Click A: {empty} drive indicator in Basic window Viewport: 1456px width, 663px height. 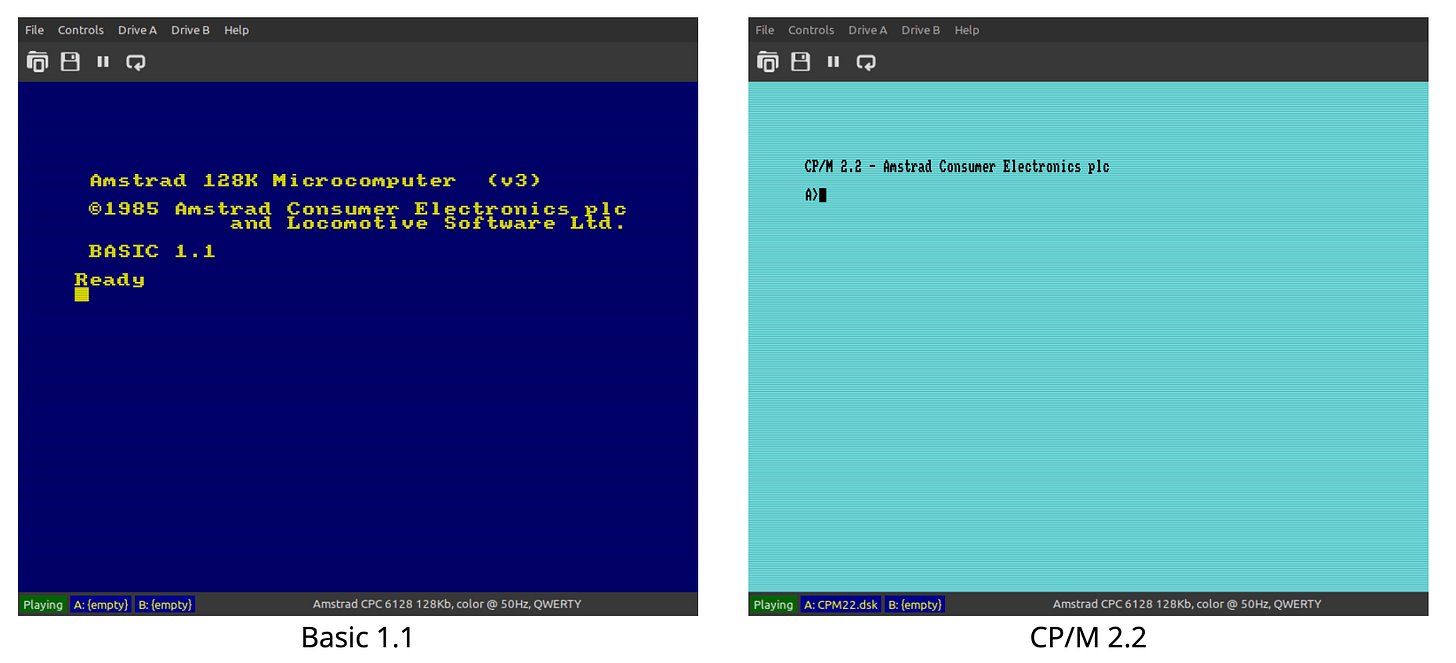101,604
